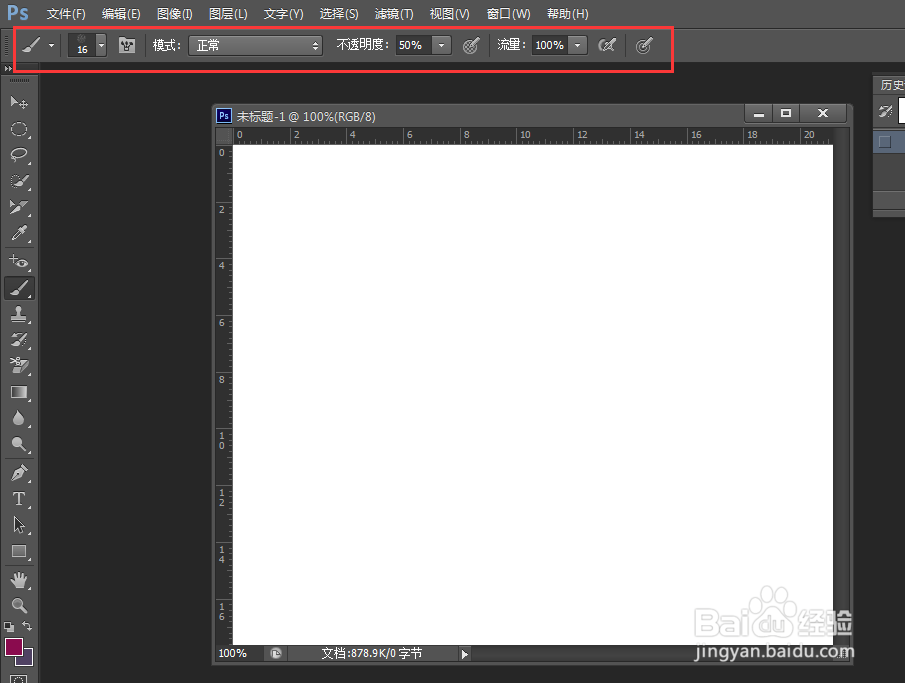The height and width of the screenshot is (683, 905).
Task: Open the 帮助 menu
Action: tap(567, 13)
